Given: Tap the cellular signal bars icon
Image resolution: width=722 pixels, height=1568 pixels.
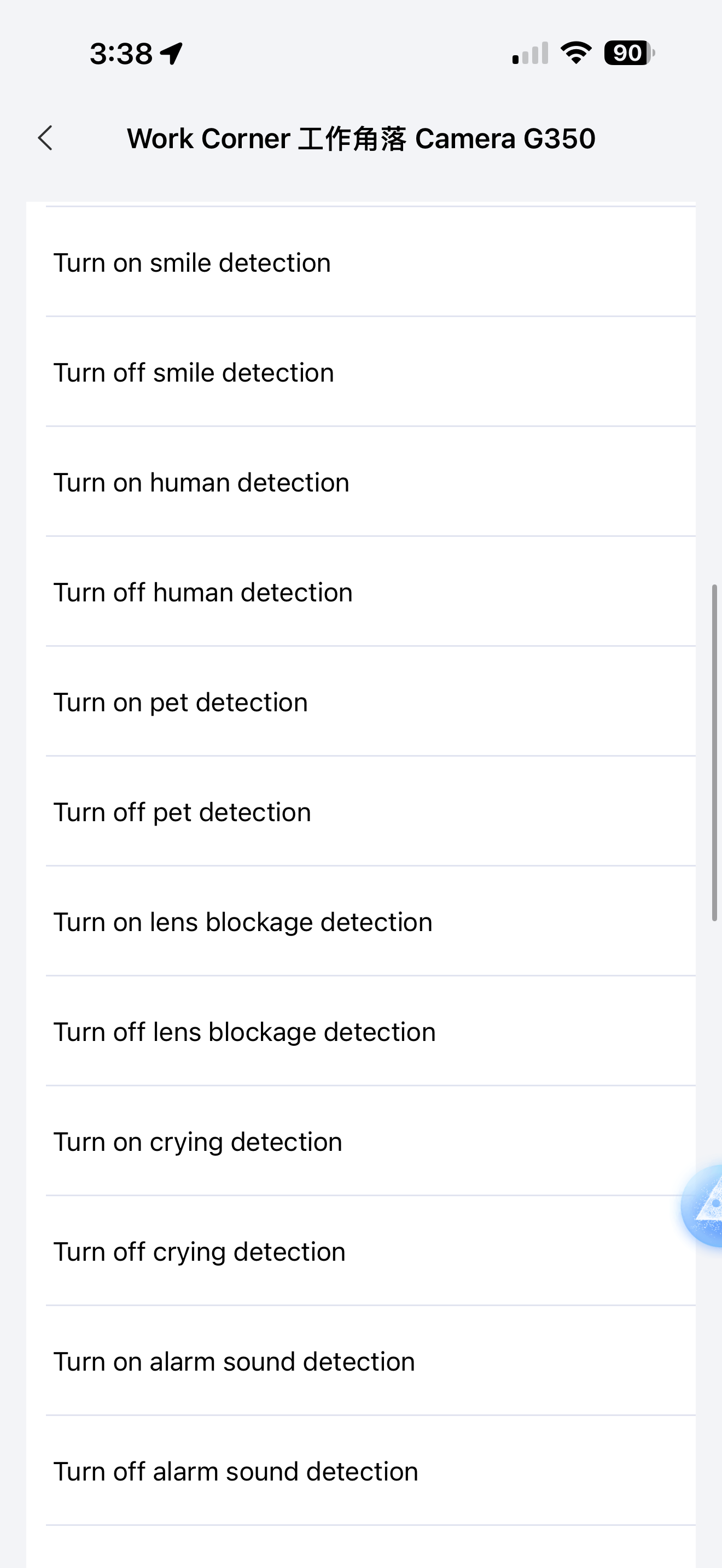Looking at the screenshot, I should 530,54.
